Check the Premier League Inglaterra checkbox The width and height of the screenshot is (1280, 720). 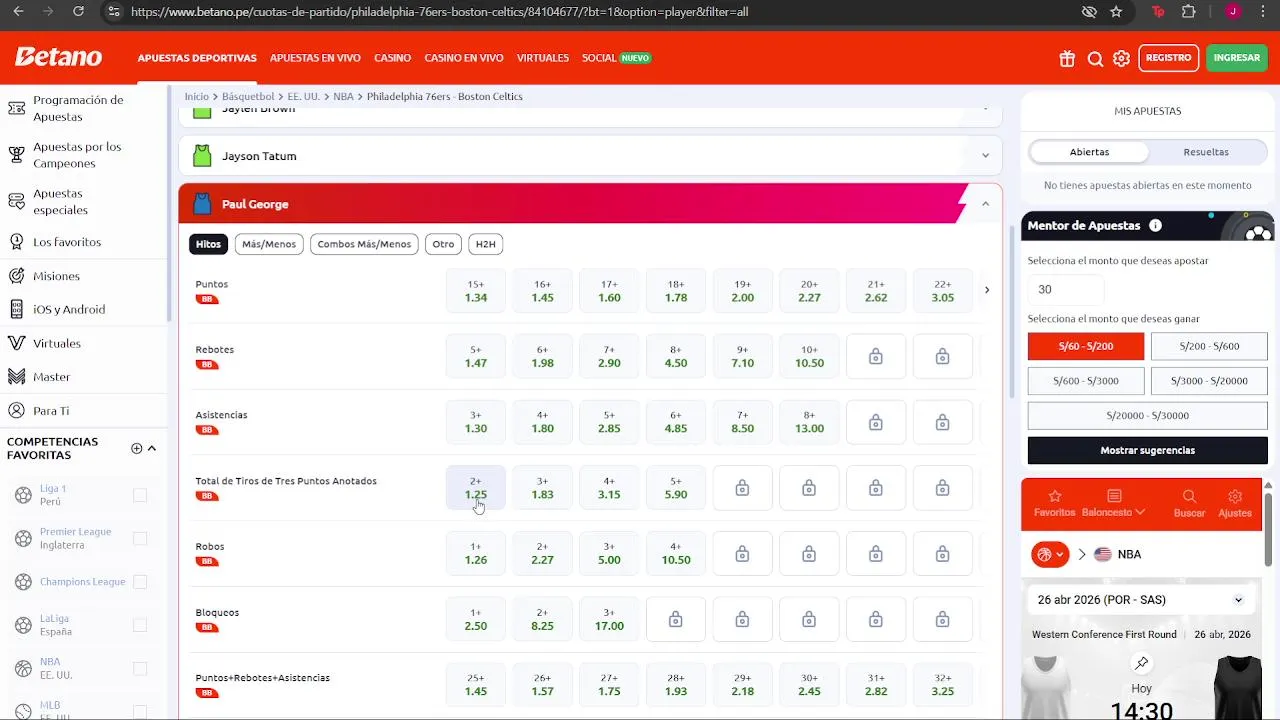click(x=140, y=538)
